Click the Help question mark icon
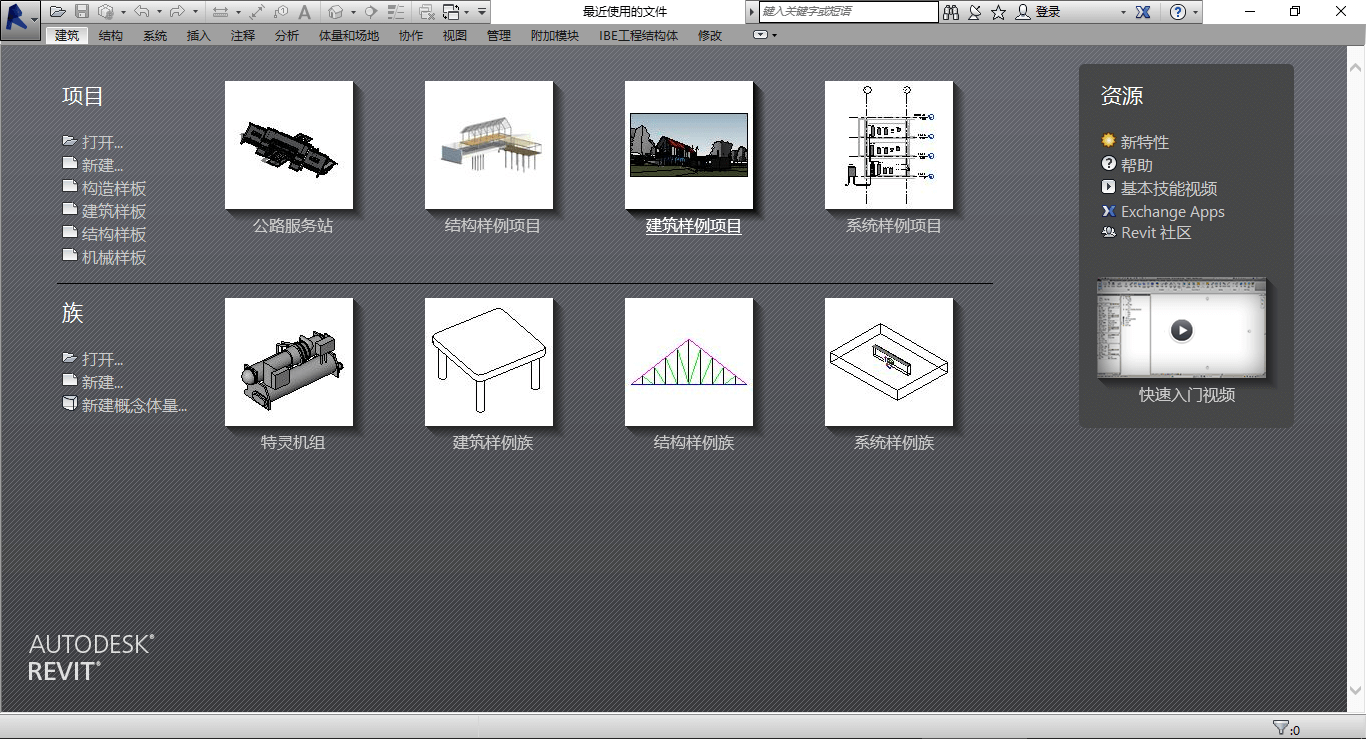This screenshot has width=1366, height=739. click(1178, 12)
